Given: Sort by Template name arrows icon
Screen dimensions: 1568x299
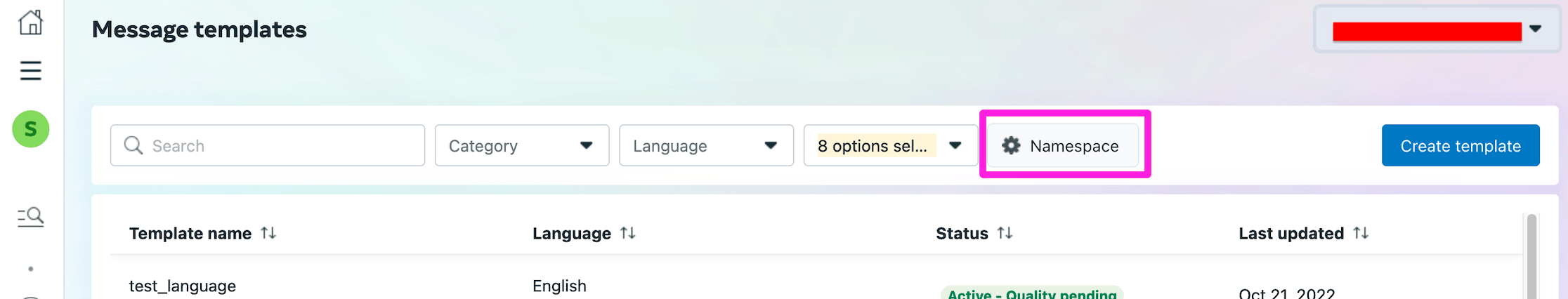Looking at the screenshot, I should click(268, 233).
